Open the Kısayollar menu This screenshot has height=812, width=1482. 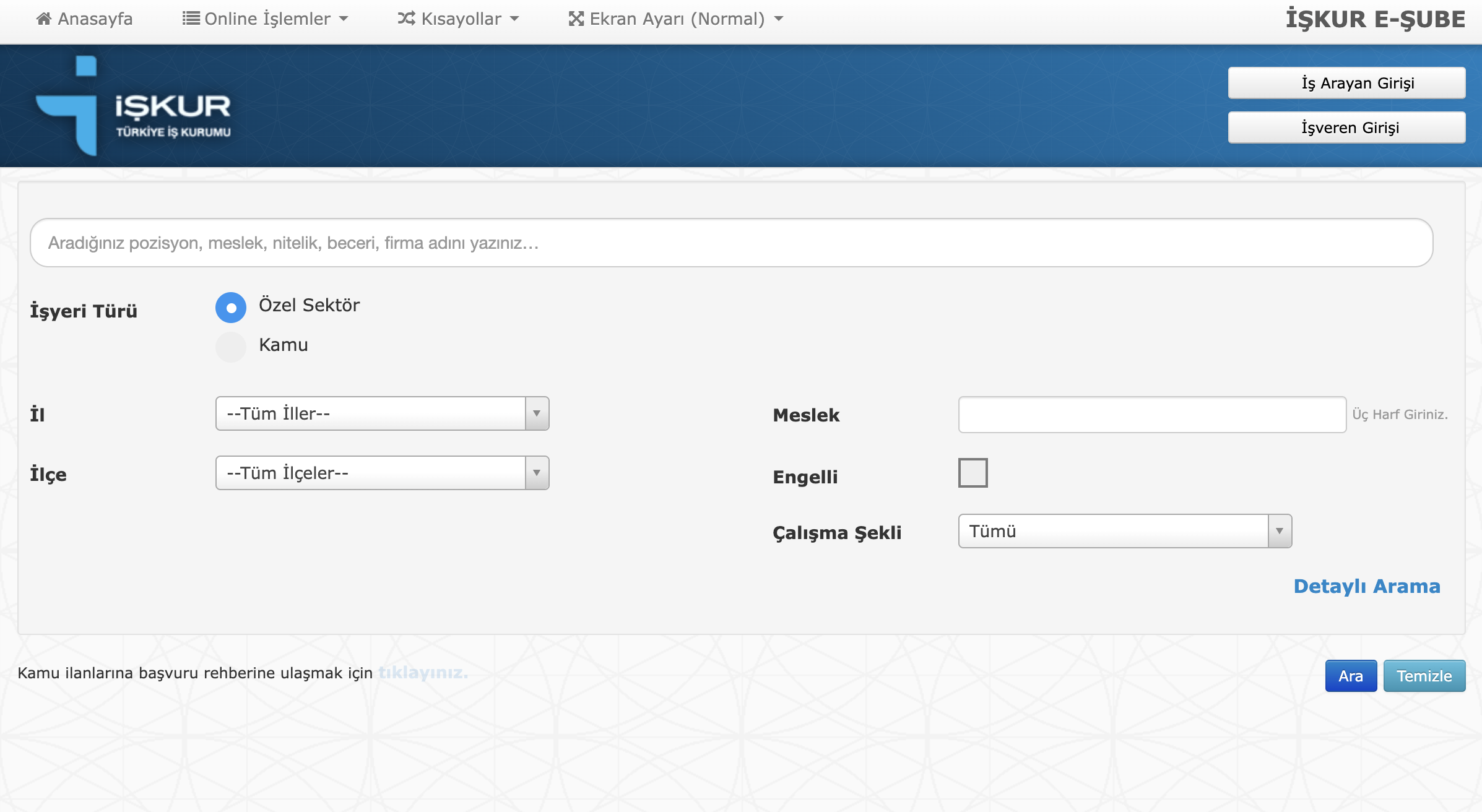[461, 19]
